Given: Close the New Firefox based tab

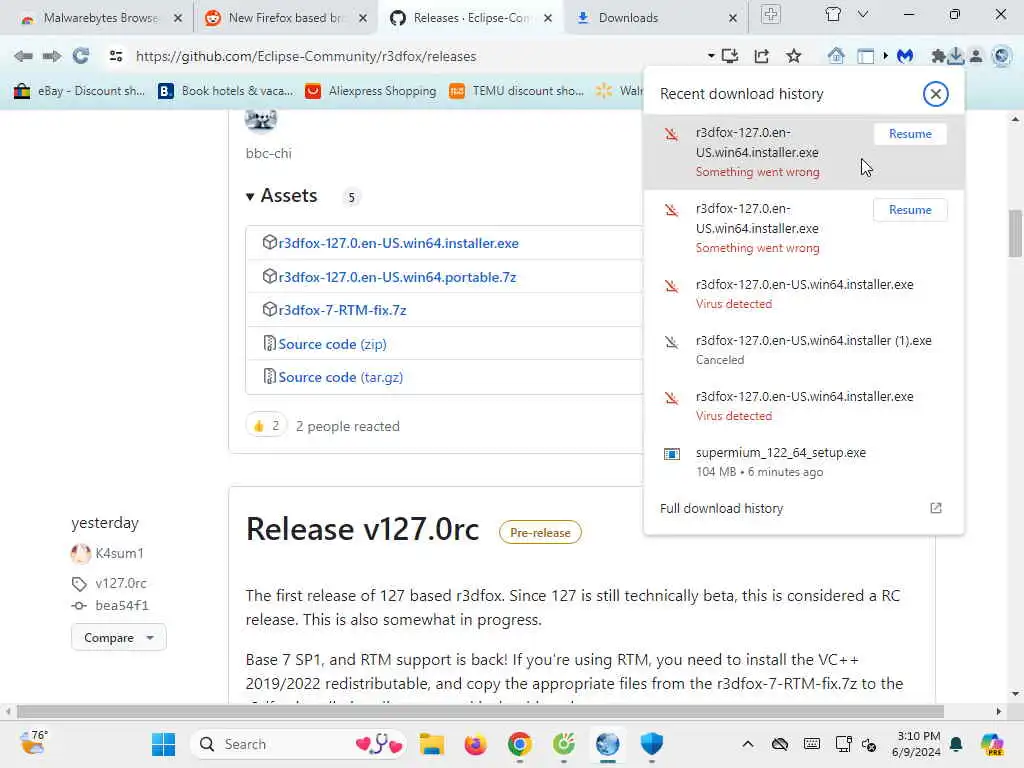Looking at the screenshot, I should tap(362, 18).
